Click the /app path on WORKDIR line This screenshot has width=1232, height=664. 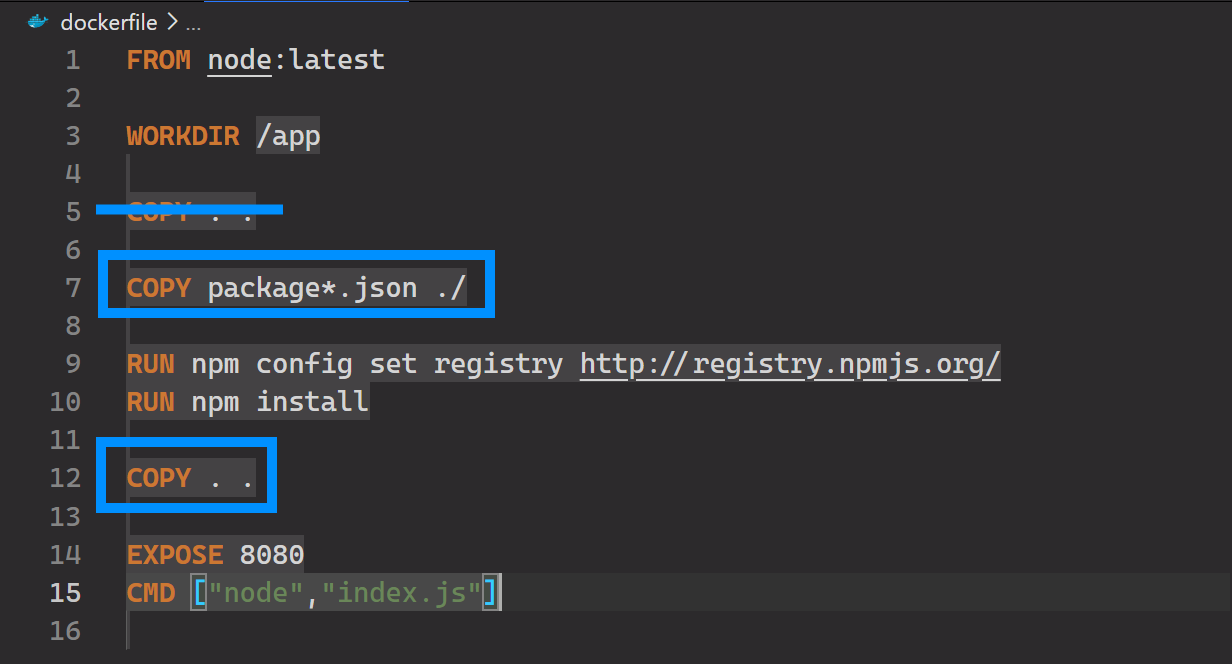288,136
